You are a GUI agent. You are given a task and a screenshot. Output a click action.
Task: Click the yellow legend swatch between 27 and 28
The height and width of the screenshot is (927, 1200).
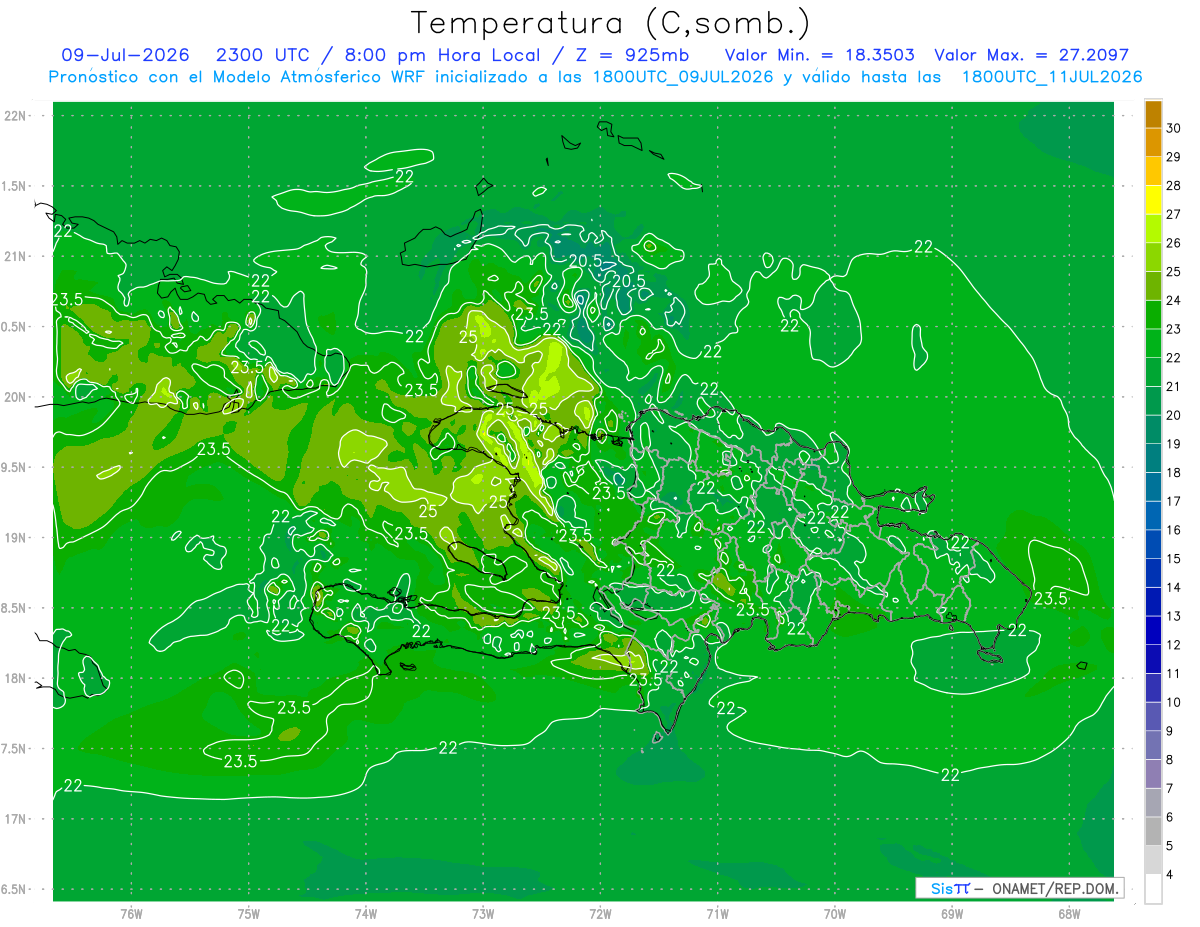tap(1153, 200)
